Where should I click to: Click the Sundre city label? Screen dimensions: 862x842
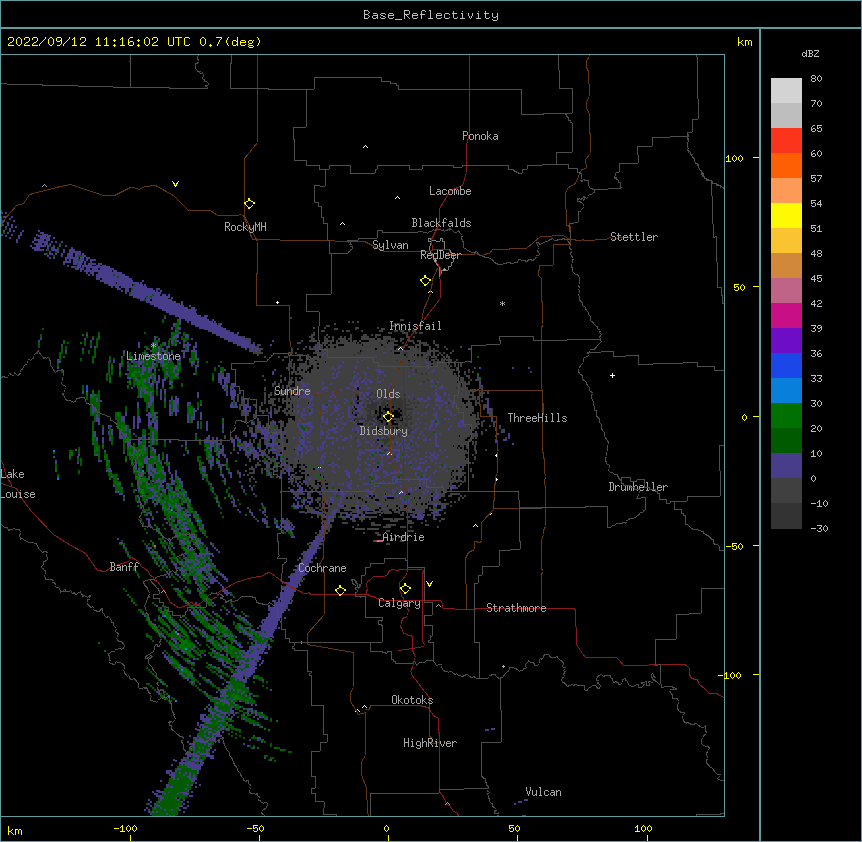[292, 391]
